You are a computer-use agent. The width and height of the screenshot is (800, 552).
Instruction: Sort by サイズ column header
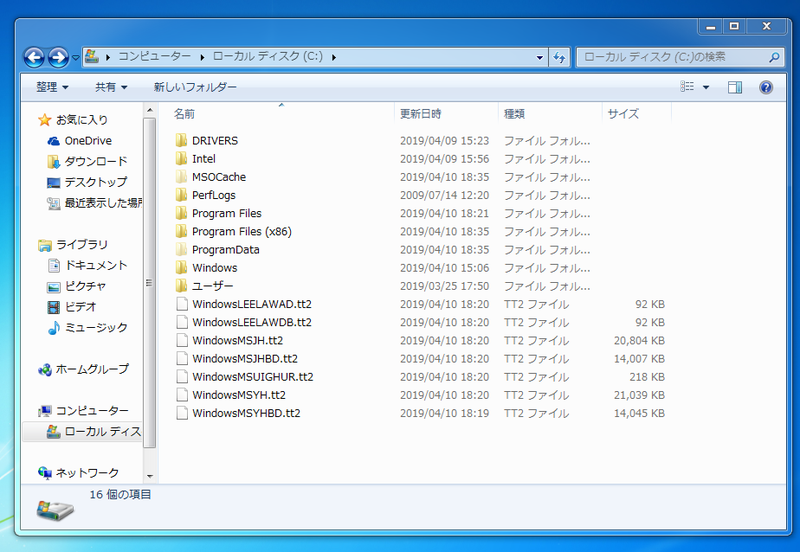(623, 114)
